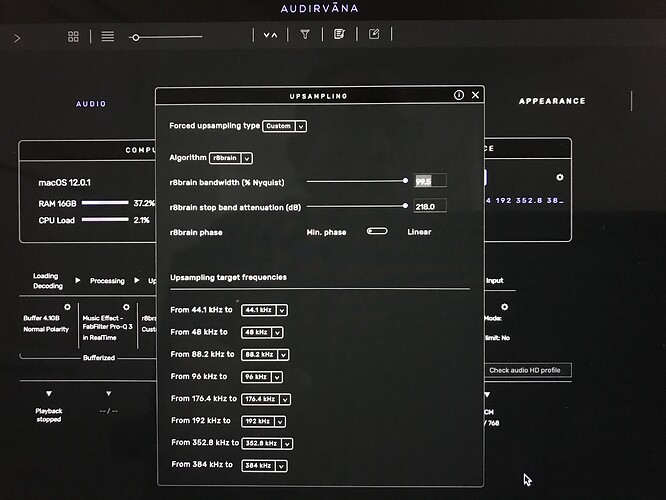Adjust r8brain stop band attenuation slider

[x=357, y=206]
